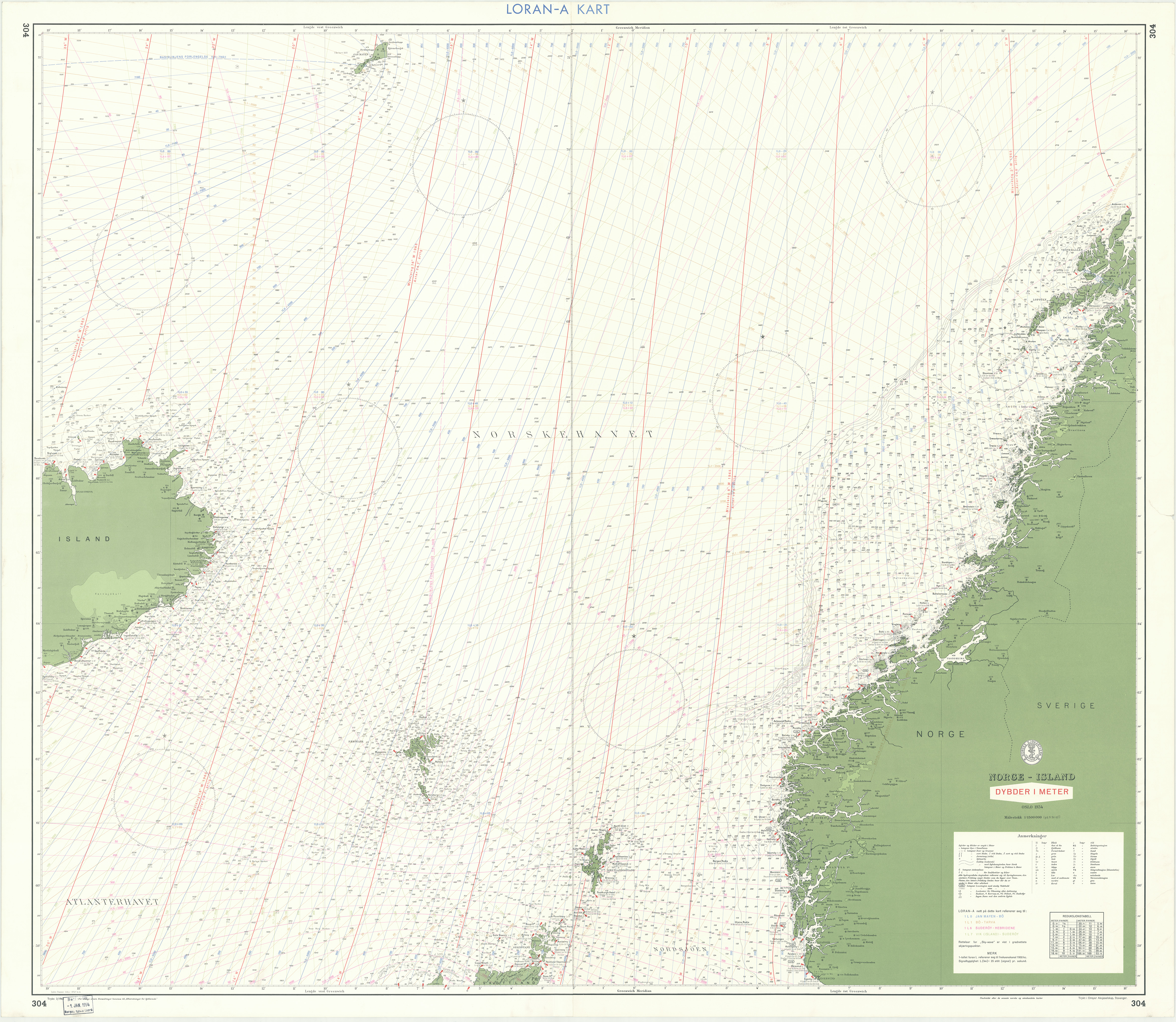
Task: Click the NORDSJØEN sea label
Action: [680, 950]
